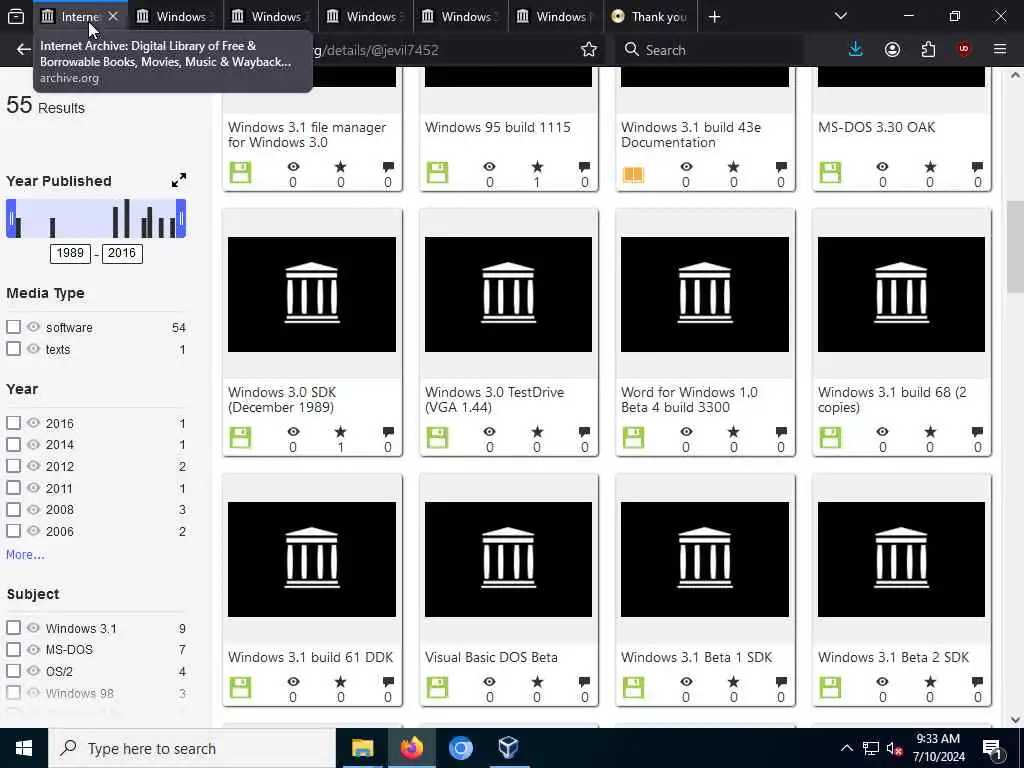Open Windows 3.1 build 68 (2 copies) link
This screenshot has height=768, width=1024.
click(892, 400)
